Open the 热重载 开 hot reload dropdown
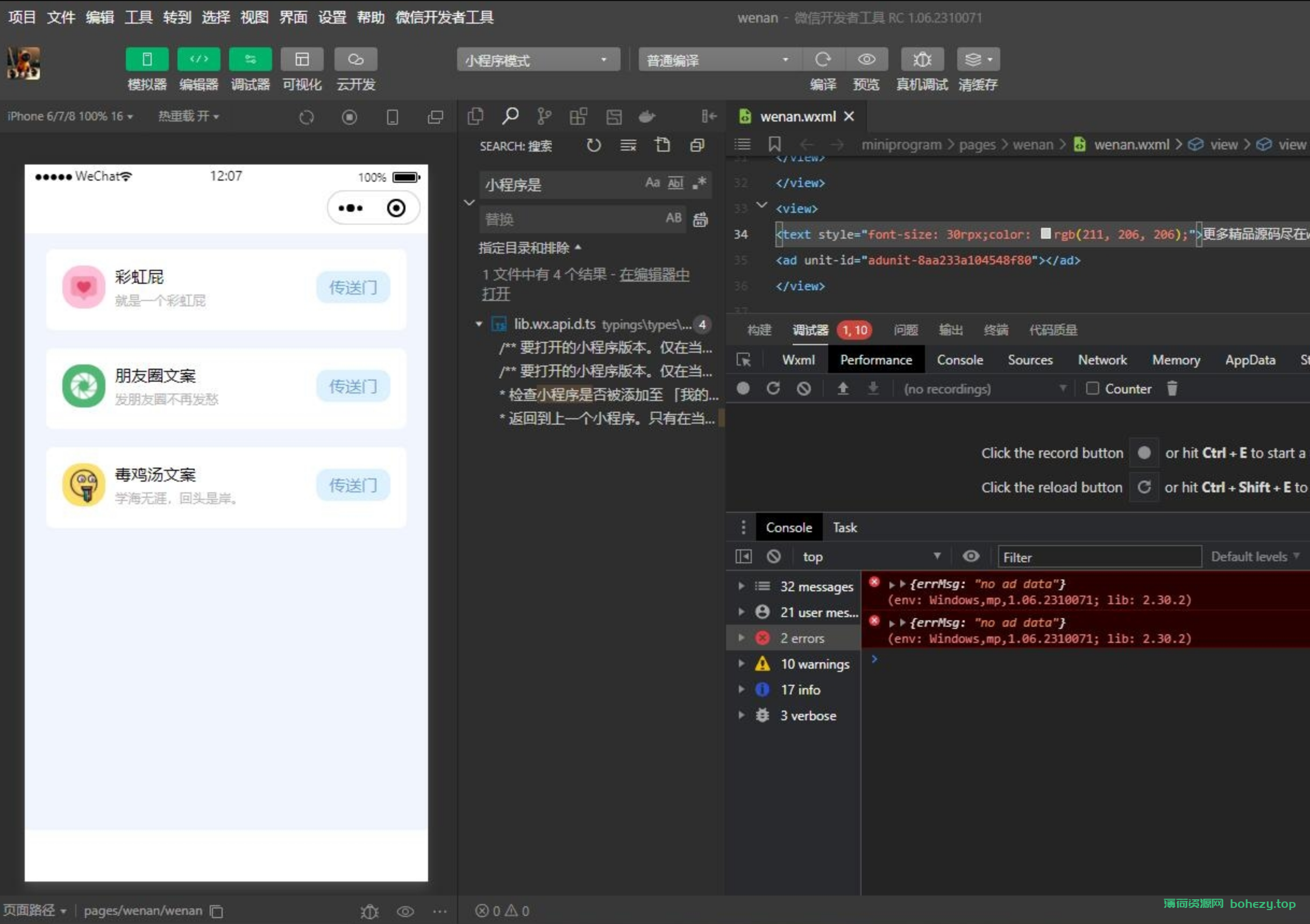The height and width of the screenshot is (924, 1310). pyautogui.click(x=188, y=116)
